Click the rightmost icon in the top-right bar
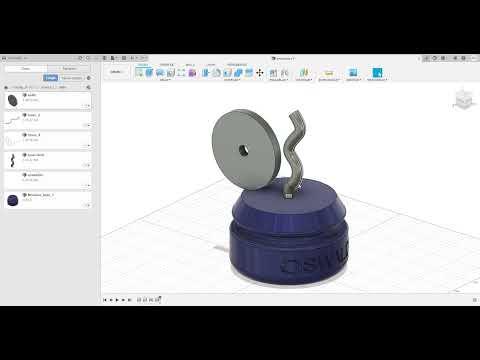Viewport: 480px width, 360px height. click(474, 58)
